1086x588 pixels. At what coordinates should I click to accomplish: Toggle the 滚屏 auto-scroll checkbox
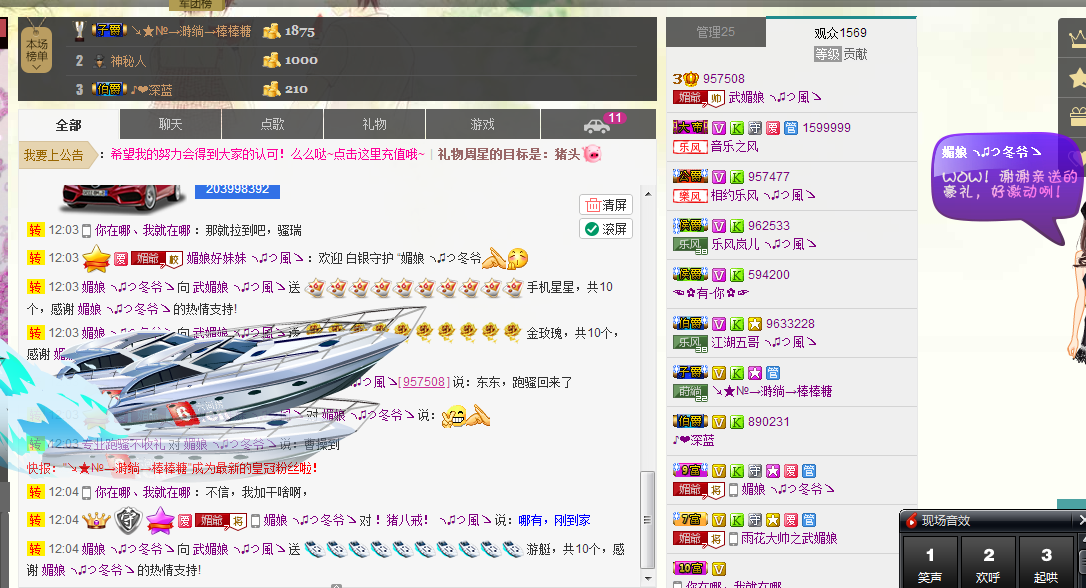pos(606,229)
